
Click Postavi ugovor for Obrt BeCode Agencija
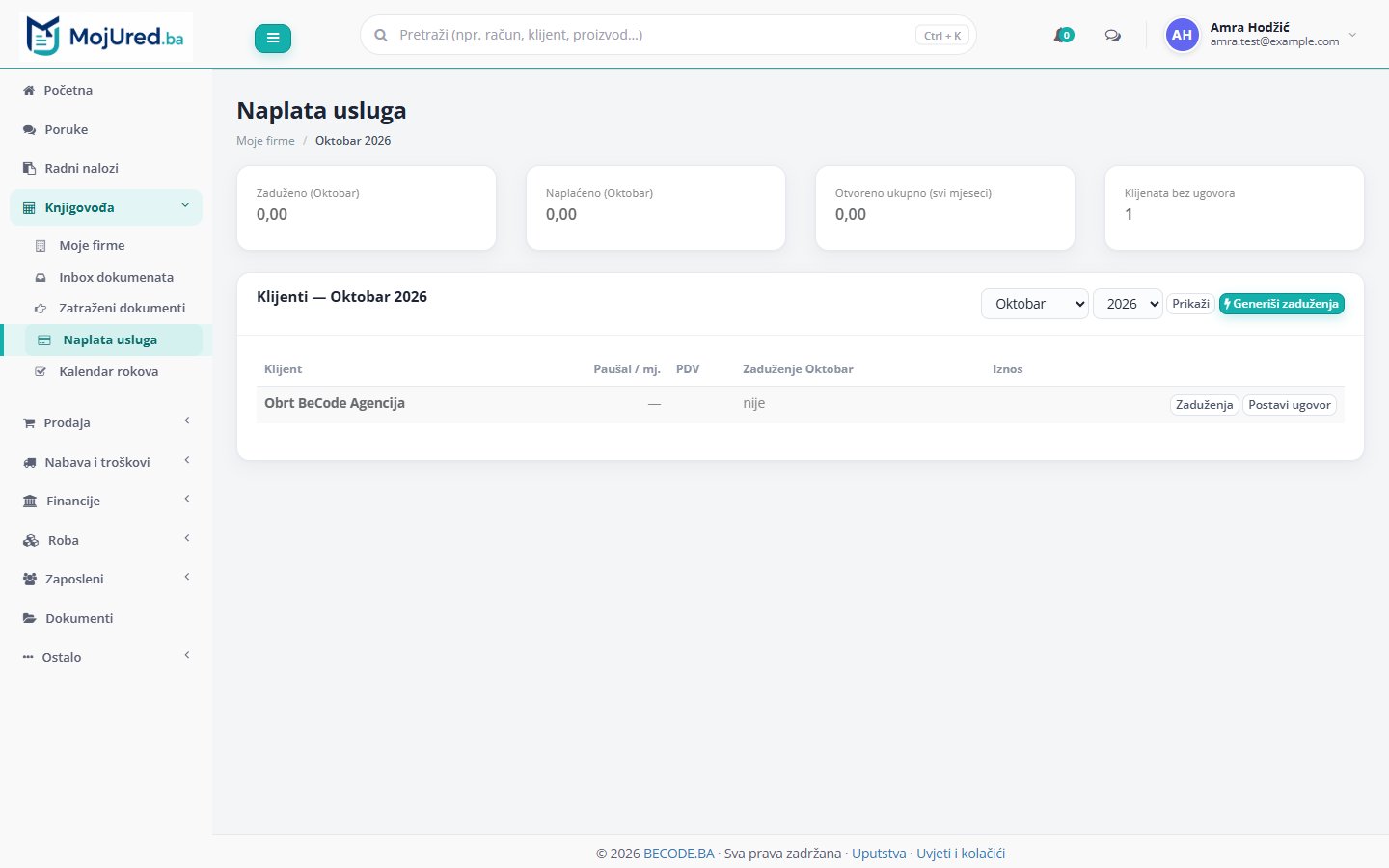1290,405
